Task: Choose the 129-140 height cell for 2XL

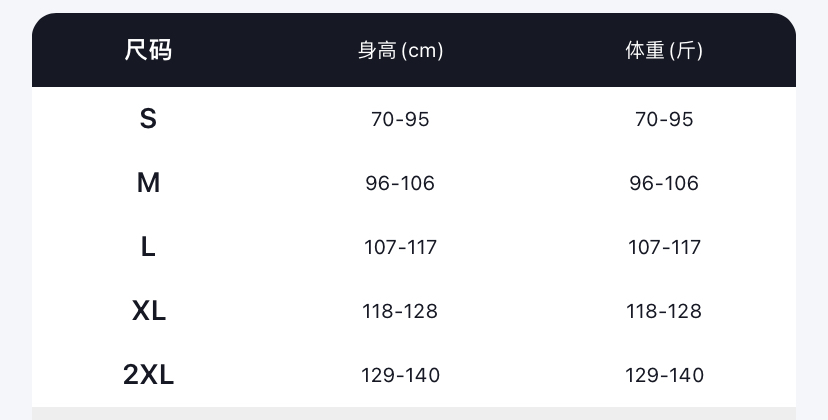Action: click(400, 375)
